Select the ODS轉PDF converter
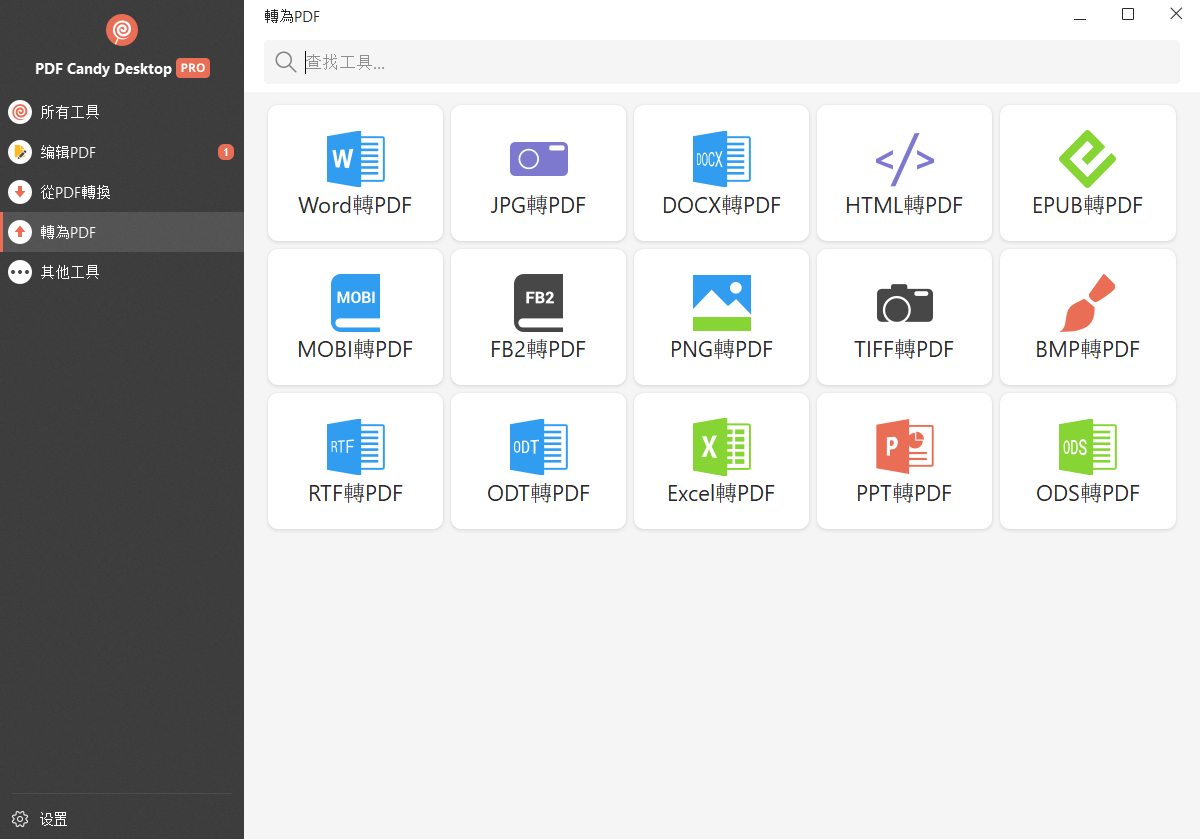This screenshot has height=839, width=1200. [1087, 461]
